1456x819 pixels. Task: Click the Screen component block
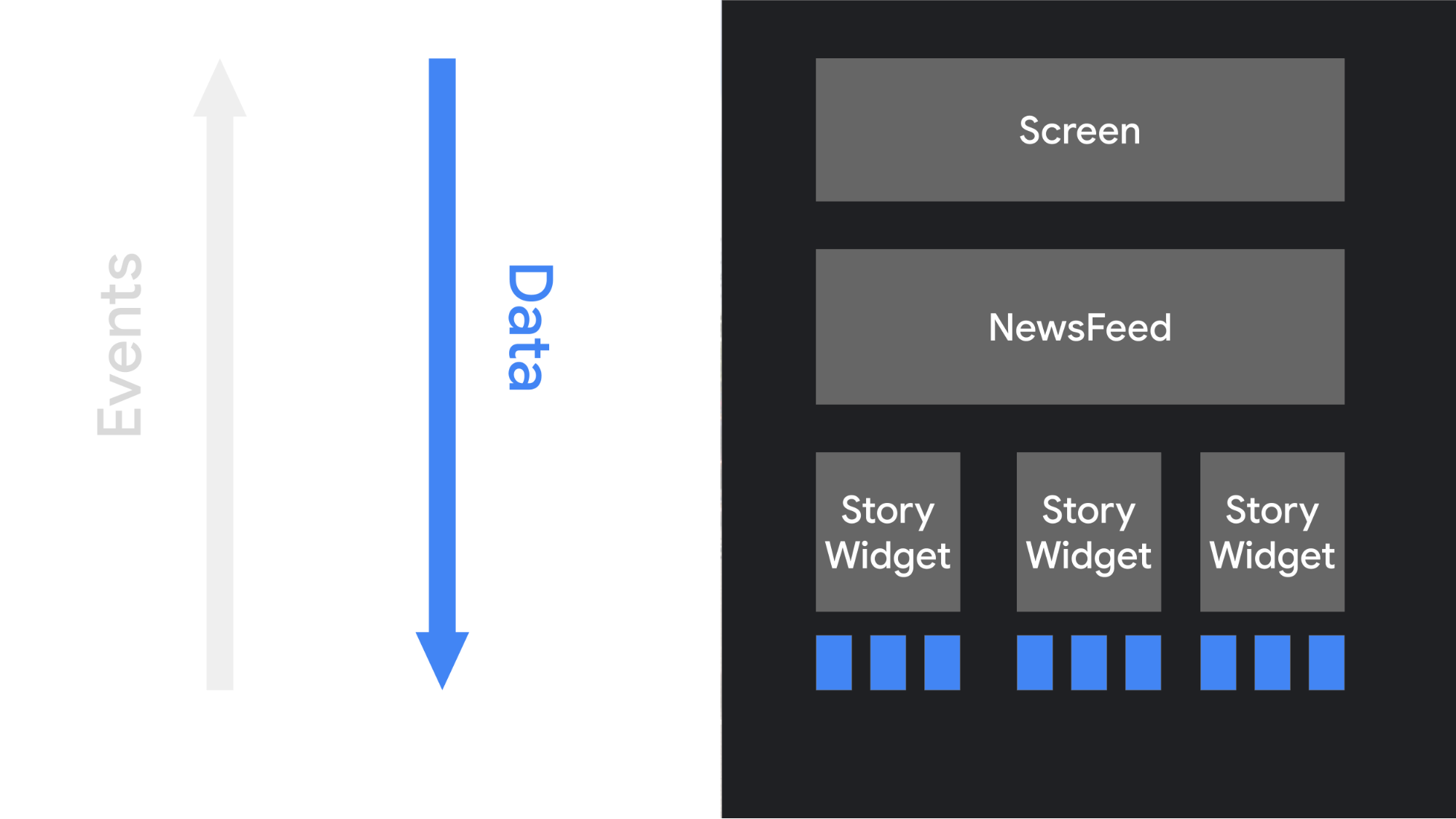click(1081, 129)
